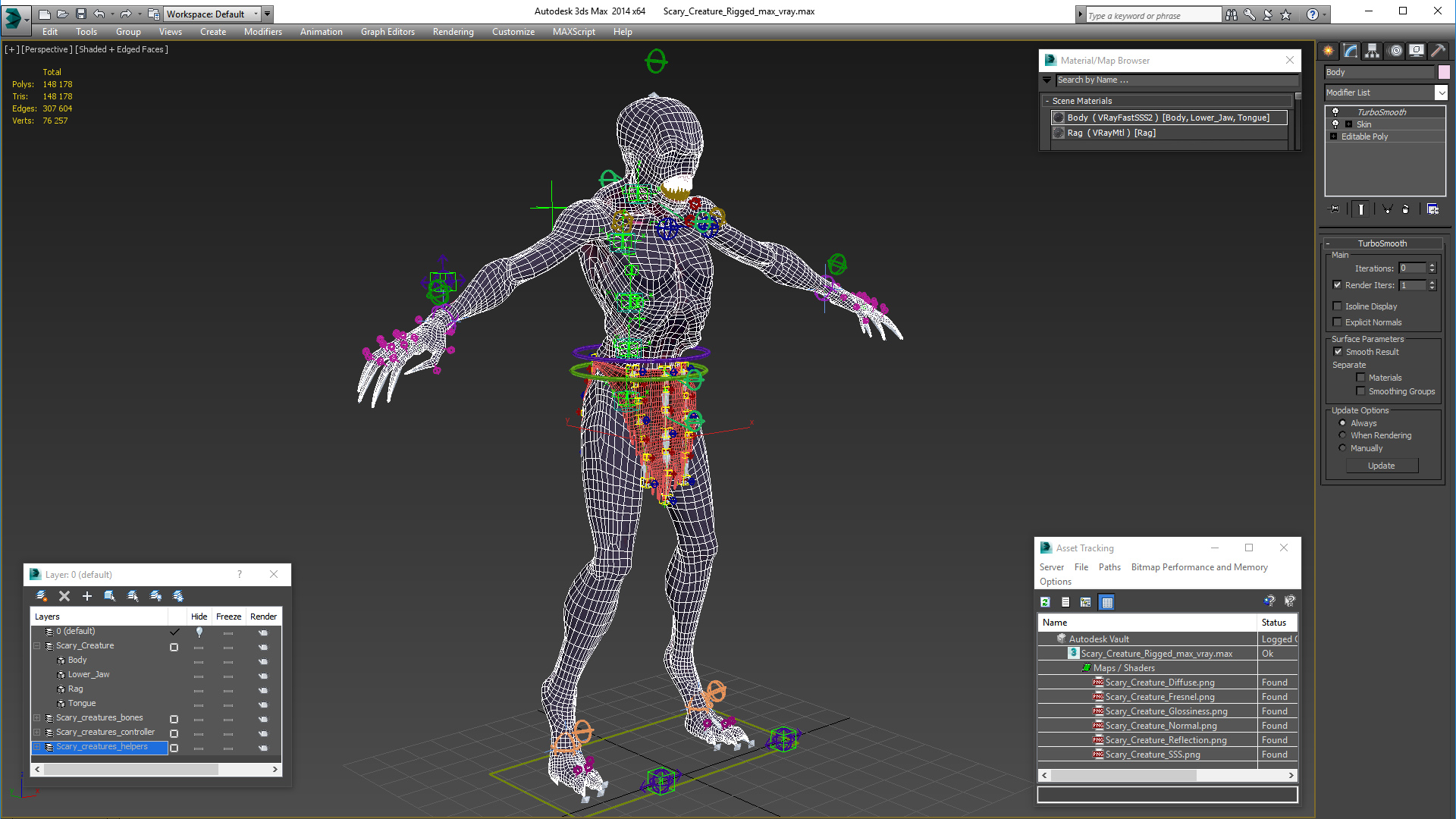This screenshot has width=1456, height=819.
Task: Toggle the Smooth Result checkbox
Action: [1338, 352]
